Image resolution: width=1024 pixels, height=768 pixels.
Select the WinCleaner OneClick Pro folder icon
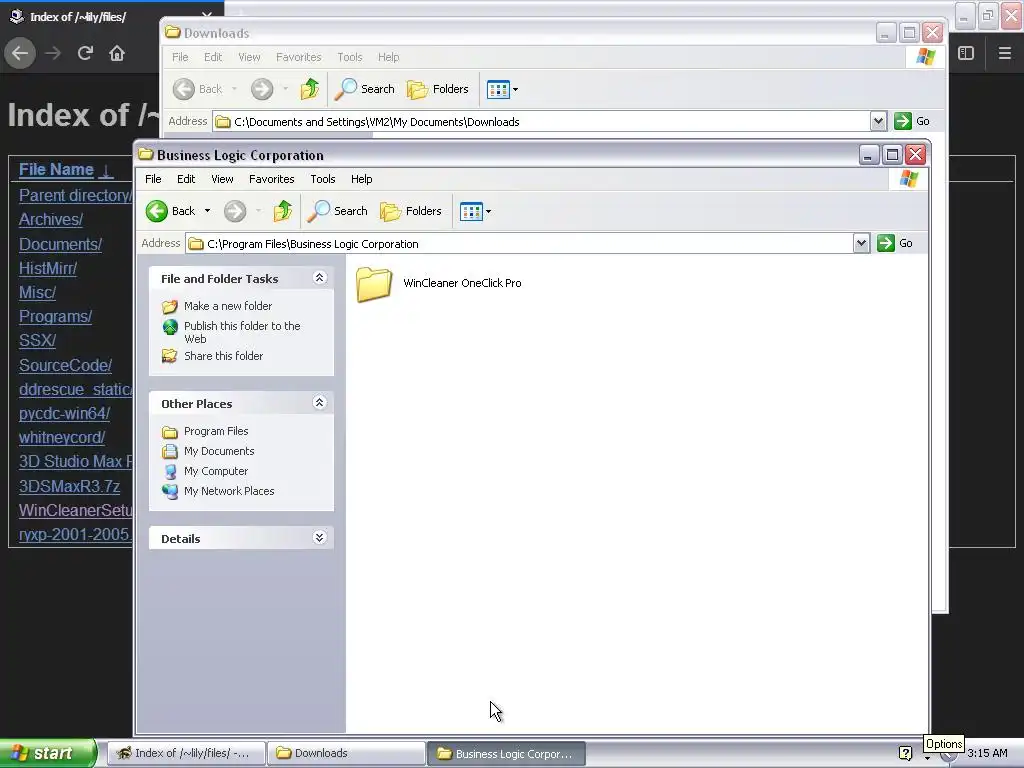[374, 284]
